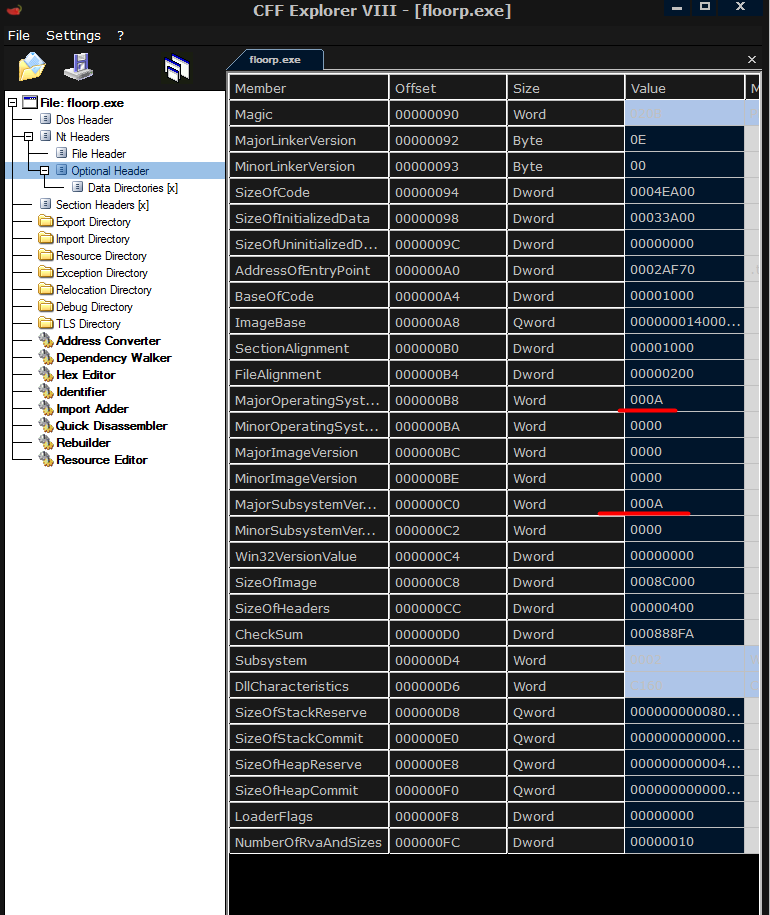Click the Quick Disassembler tool icon
This screenshot has width=770, height=915.
(x=46, y=425)
